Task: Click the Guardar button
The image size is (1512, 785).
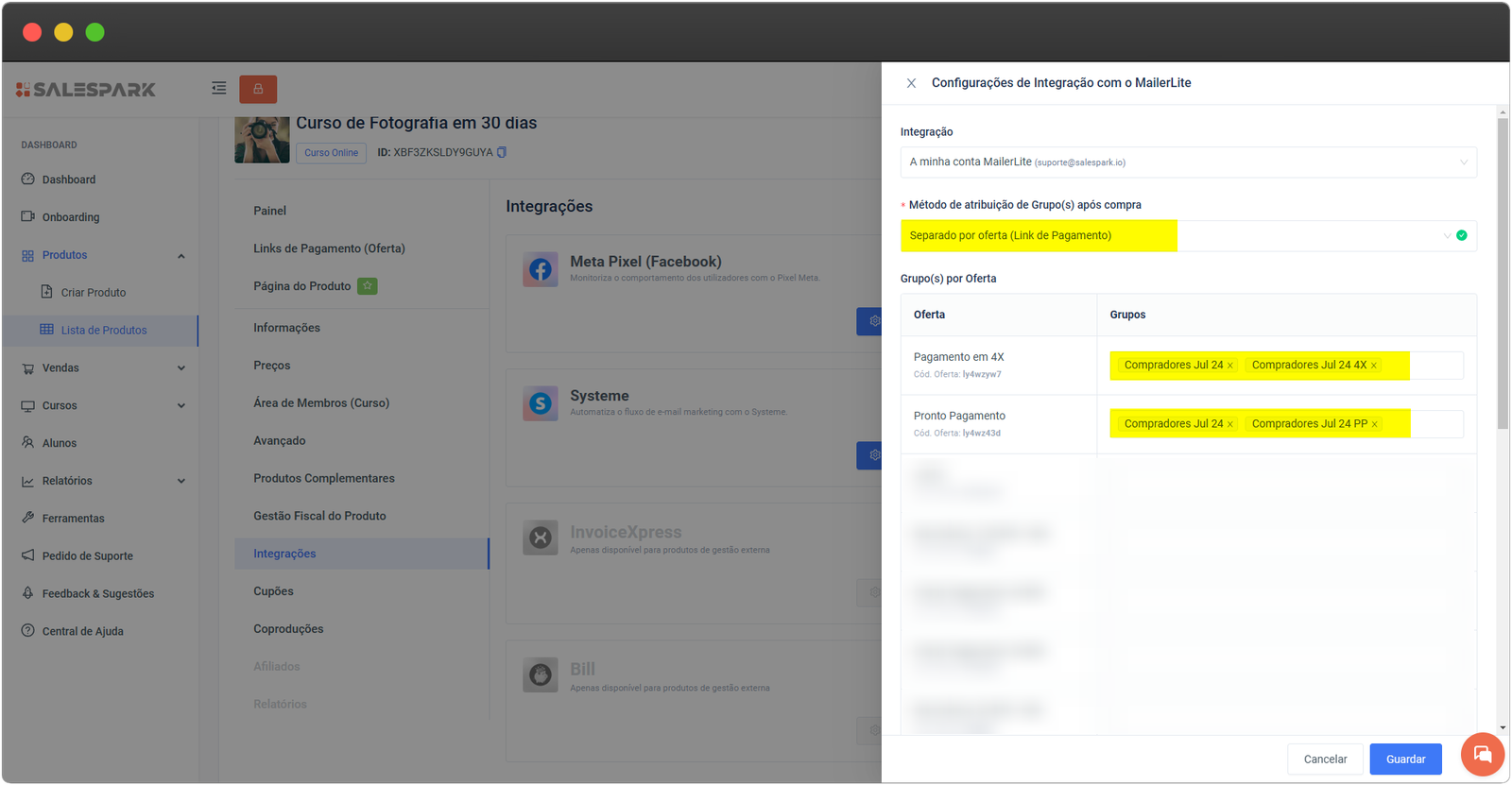Action: click(1405, 759)
